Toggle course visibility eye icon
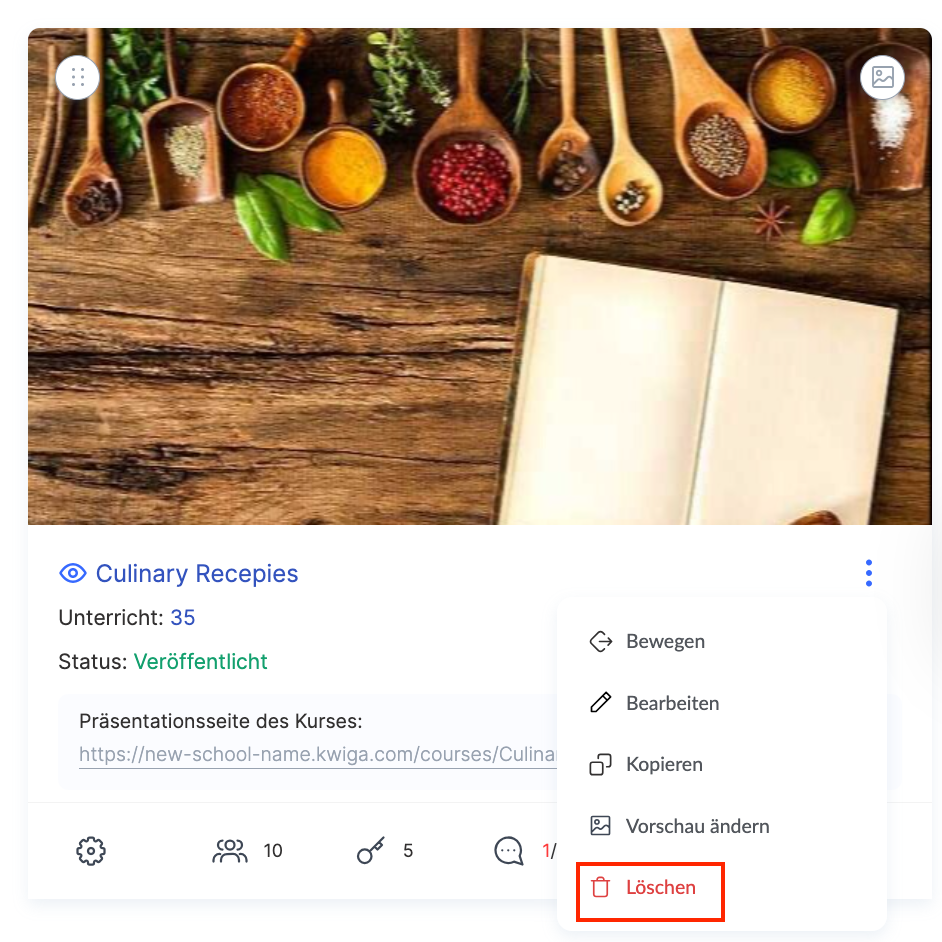This screenshot has width=942, height=942. (x=73, y=573)
